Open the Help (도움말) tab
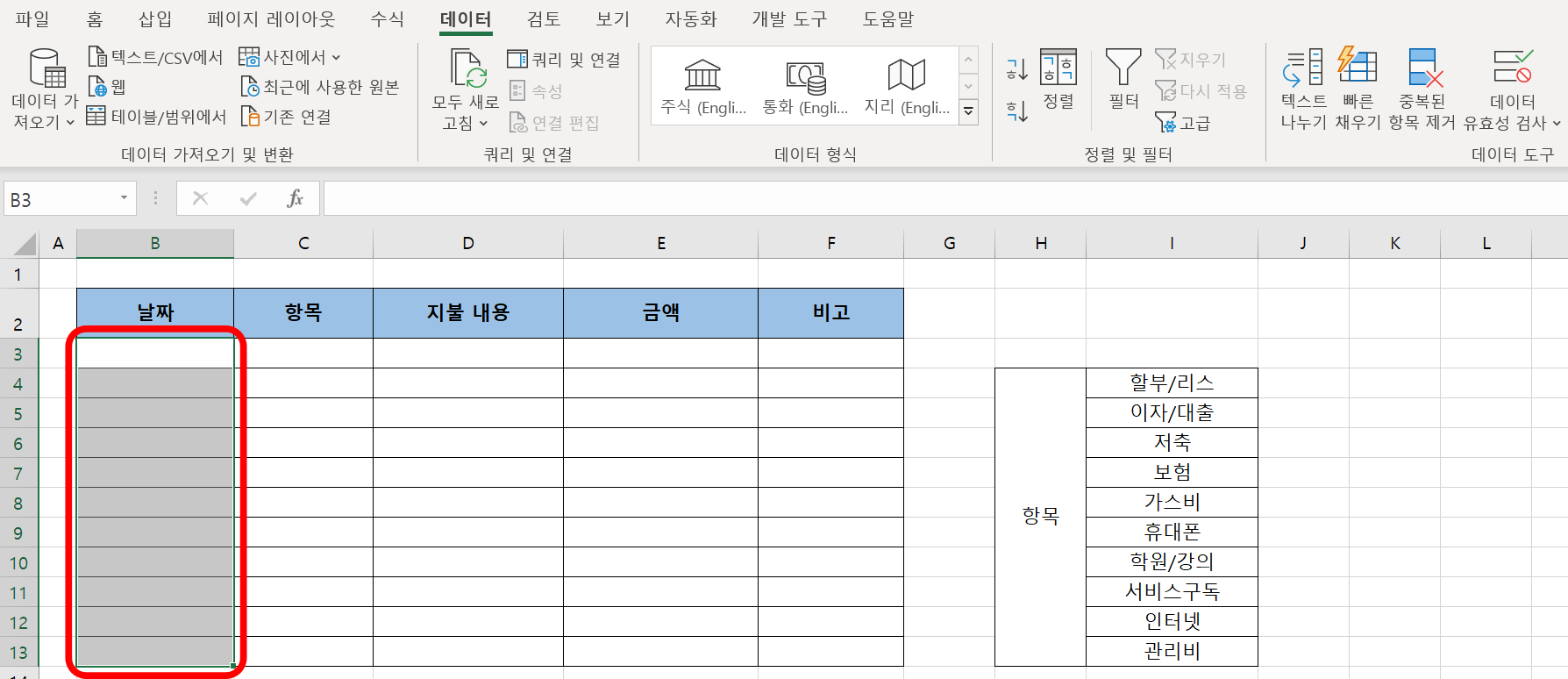Image resolution: width=1568 pixels, height=679 pixels. coord(888,19)
